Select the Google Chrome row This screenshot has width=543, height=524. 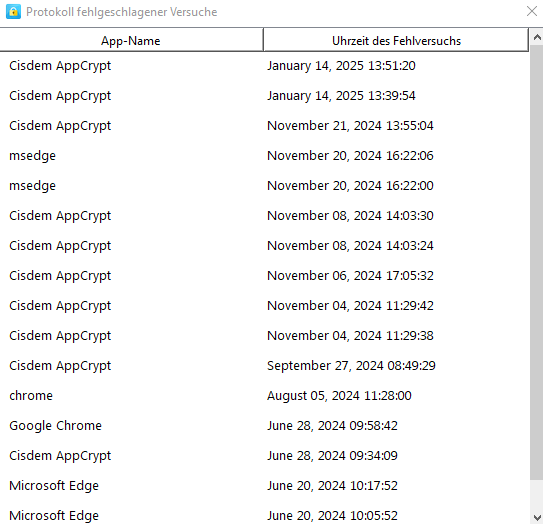[264, 426]
